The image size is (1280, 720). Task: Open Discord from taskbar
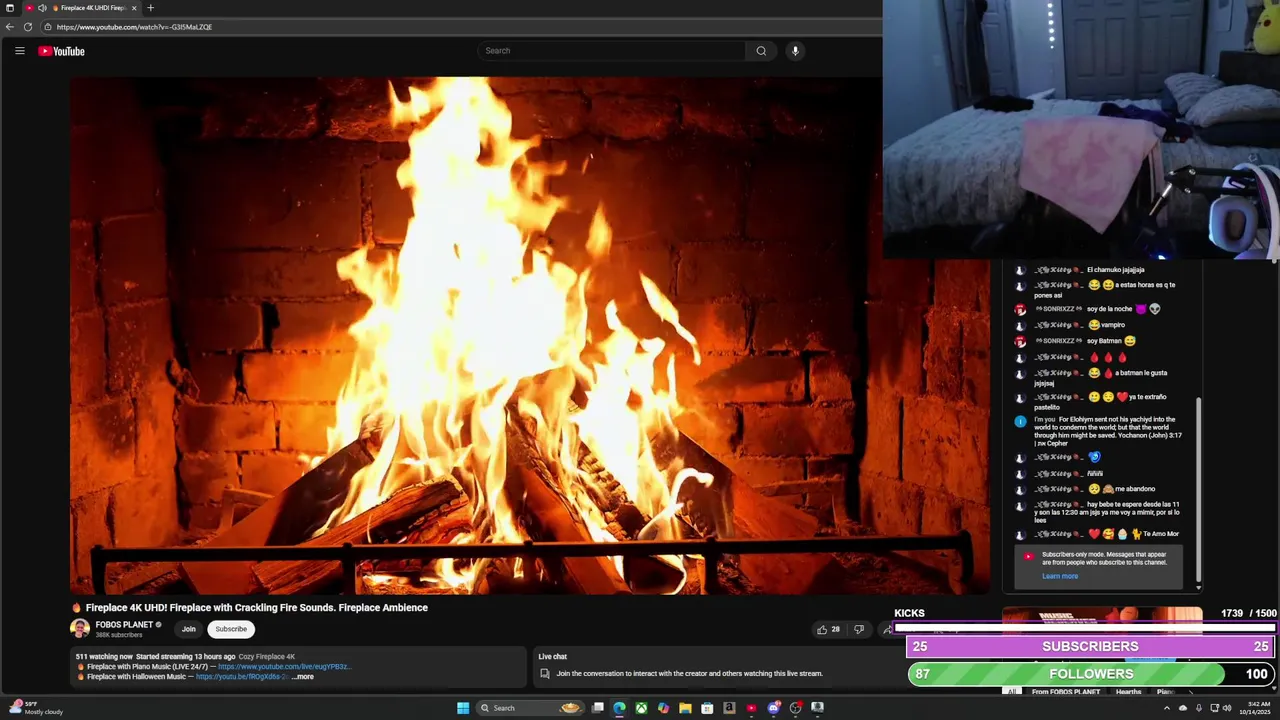tap(773, 708)
